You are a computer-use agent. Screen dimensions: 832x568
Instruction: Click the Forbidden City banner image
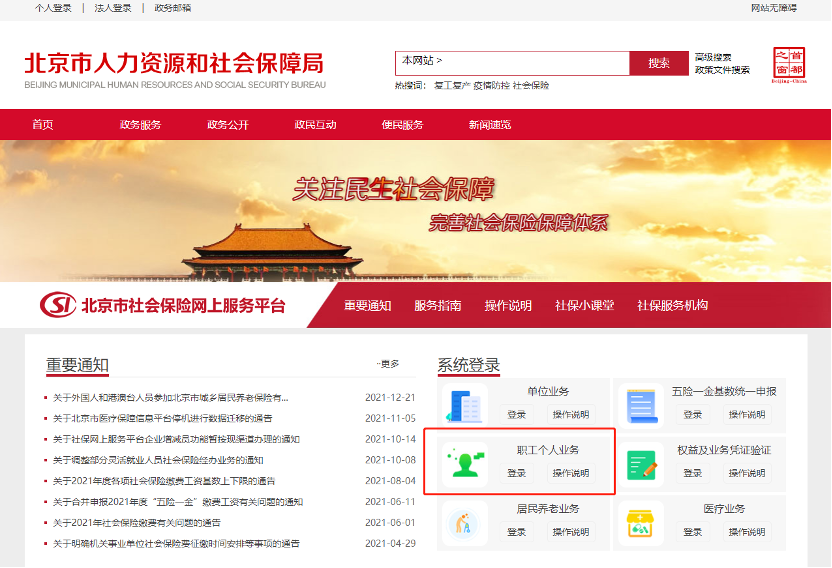(x=415, y=211)
